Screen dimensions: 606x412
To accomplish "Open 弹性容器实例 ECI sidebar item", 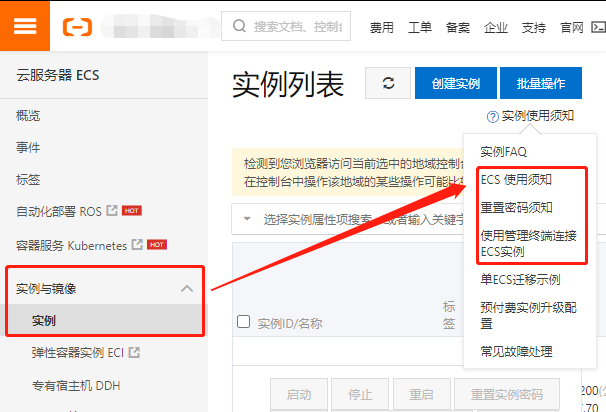I will [78, 352].
